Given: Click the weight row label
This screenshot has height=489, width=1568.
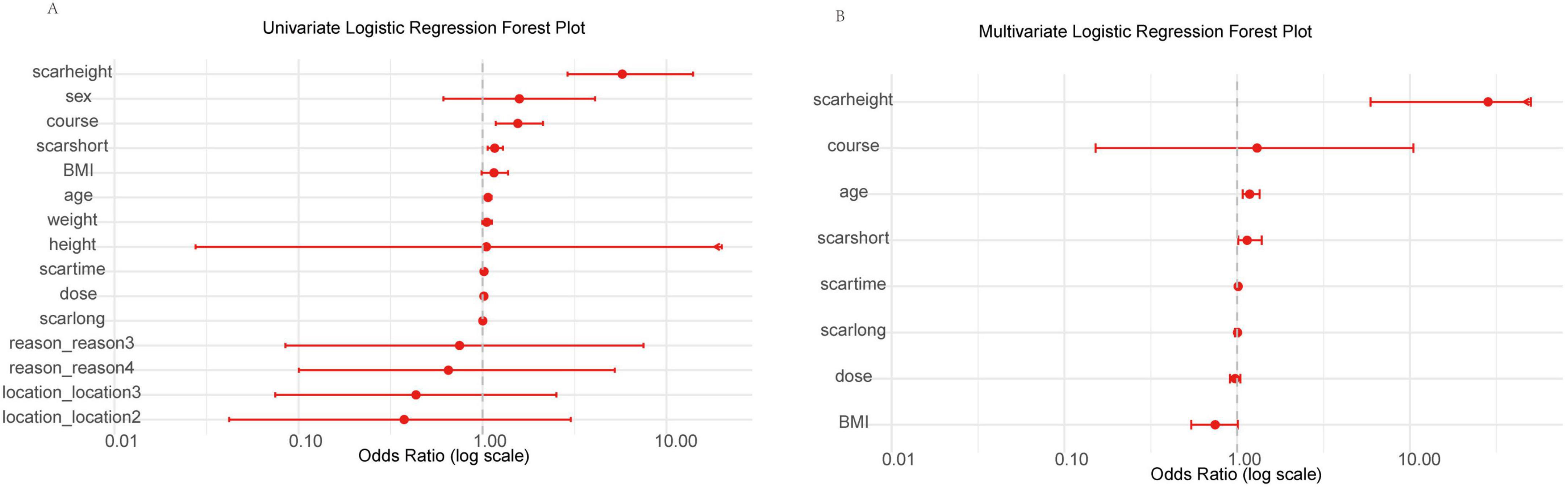Looking at the screenshot, I should point(72,220).
